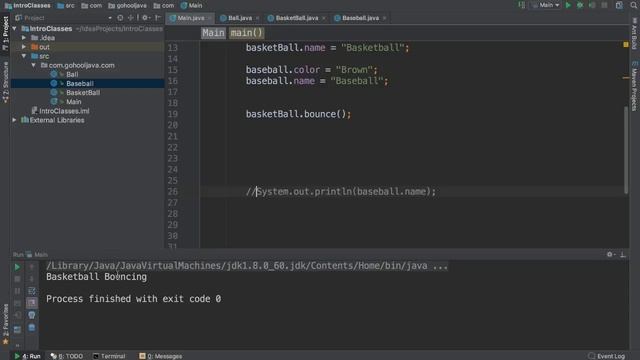Open the TODO tool window tab
Viewport: 640px width, 360px height.
(67, 356)
